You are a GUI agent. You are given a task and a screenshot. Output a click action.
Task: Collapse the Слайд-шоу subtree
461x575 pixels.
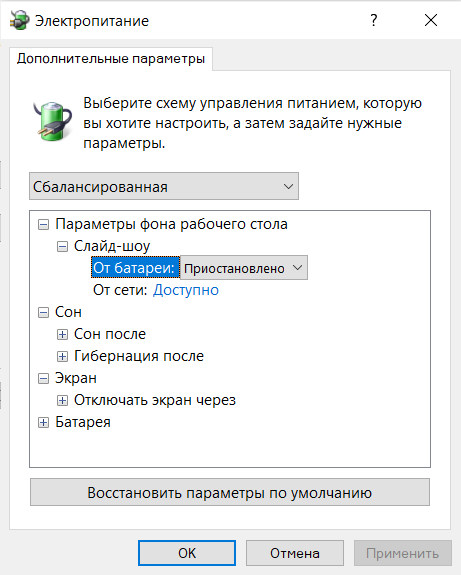pos(62,246)
